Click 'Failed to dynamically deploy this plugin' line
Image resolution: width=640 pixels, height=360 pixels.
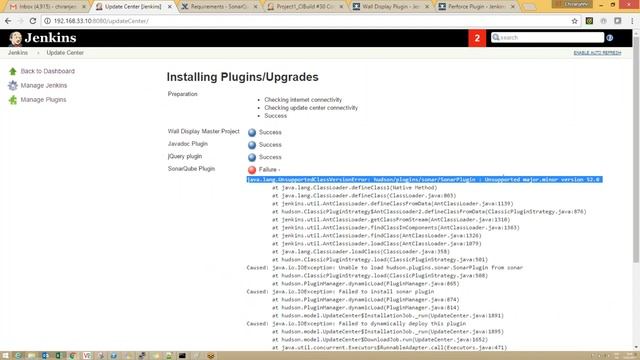[356, 323]
